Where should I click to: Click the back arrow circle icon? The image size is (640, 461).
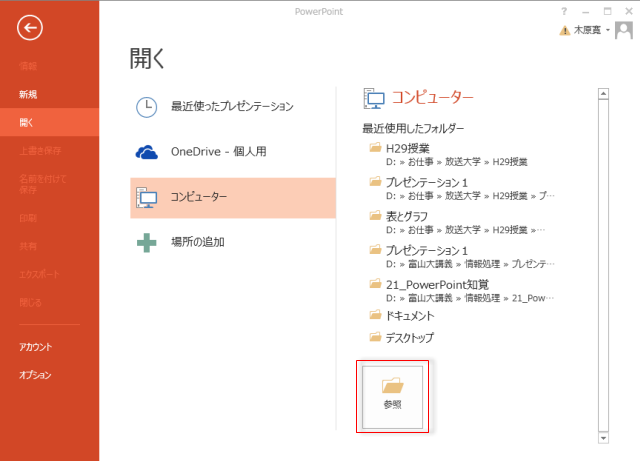[30, 28]
